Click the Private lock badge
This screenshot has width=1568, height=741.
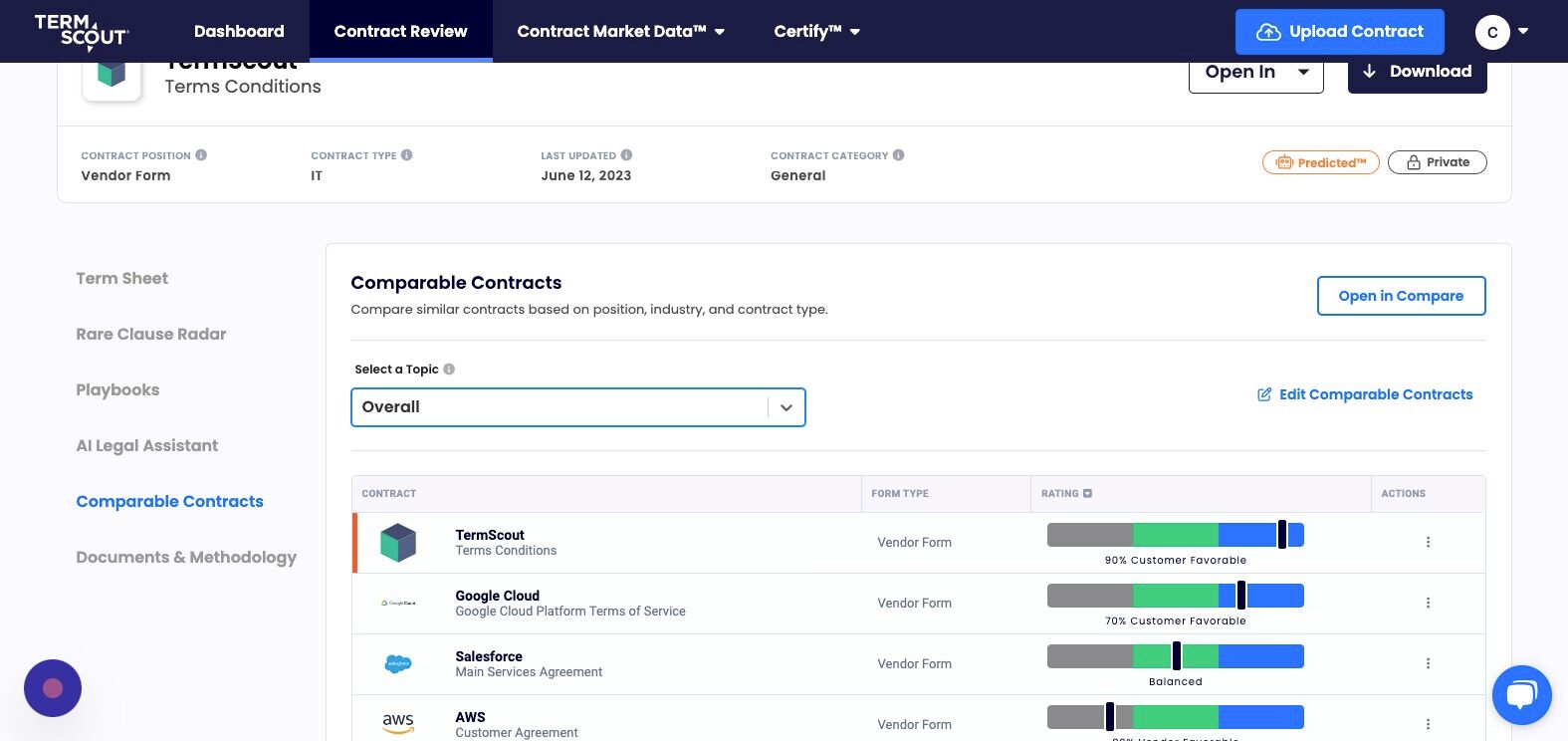click(x=1438, y=162)
